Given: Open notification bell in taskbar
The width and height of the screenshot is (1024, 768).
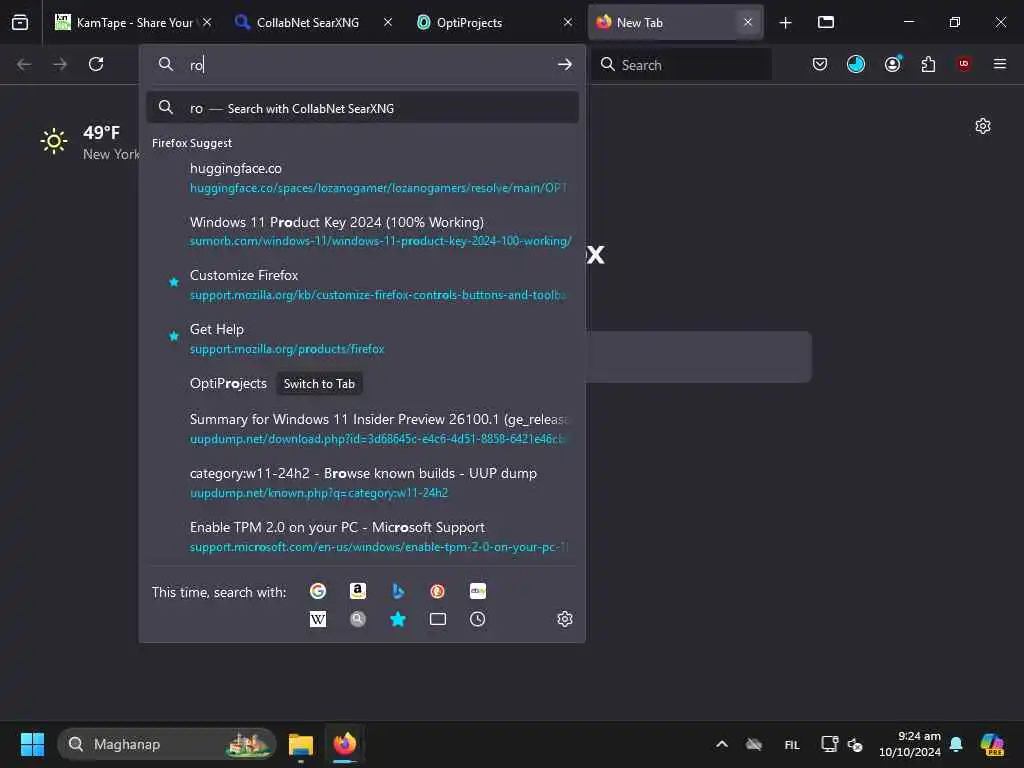Looking at the screenshot, I should 957,744.
